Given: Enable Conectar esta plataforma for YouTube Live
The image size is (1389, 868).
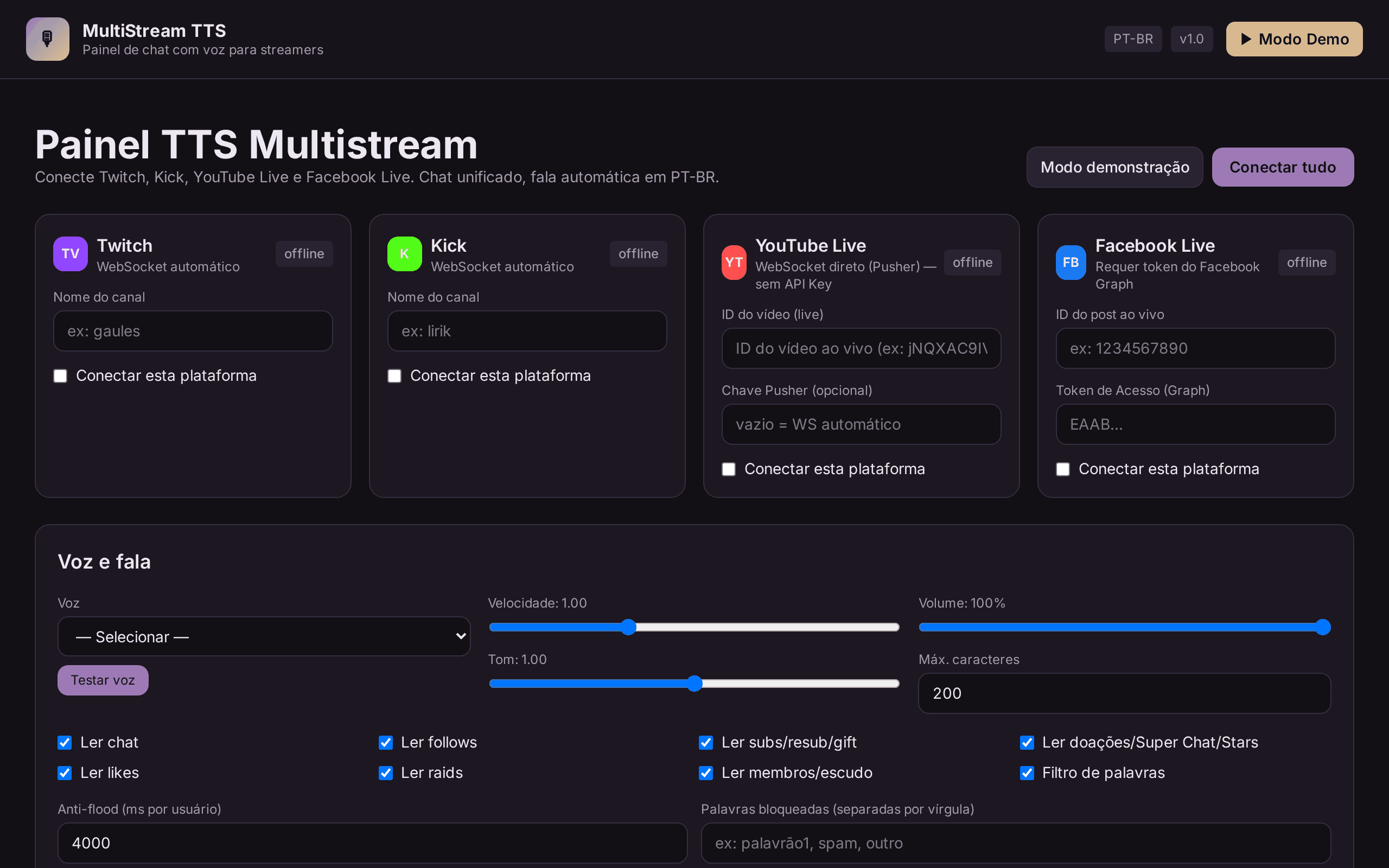Looking at the screenshot, I should point(728,470).
